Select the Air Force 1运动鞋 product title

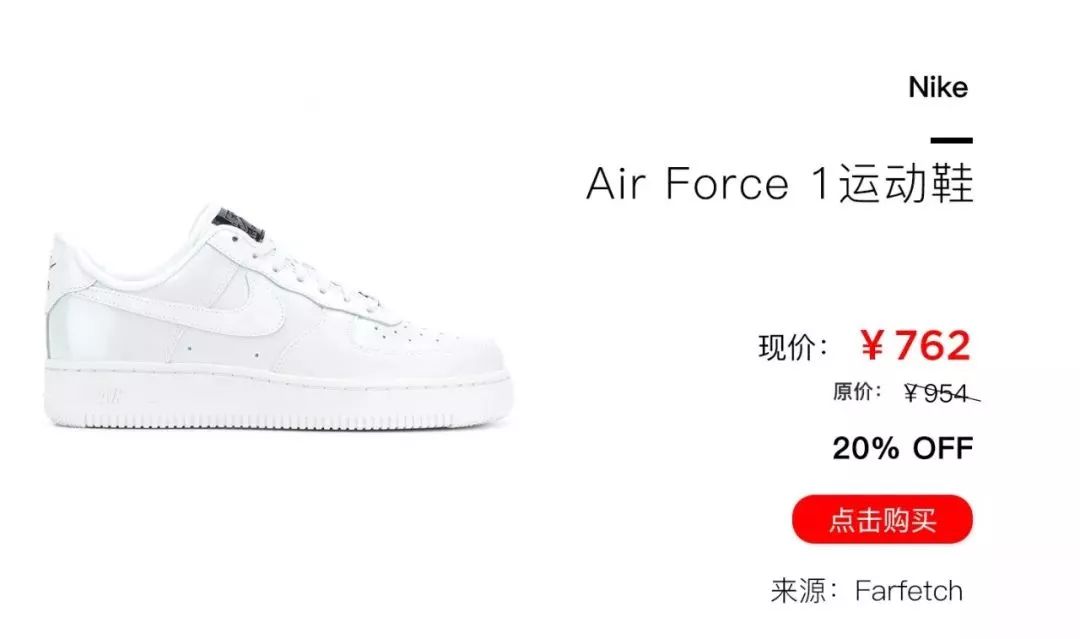point(780,184)
